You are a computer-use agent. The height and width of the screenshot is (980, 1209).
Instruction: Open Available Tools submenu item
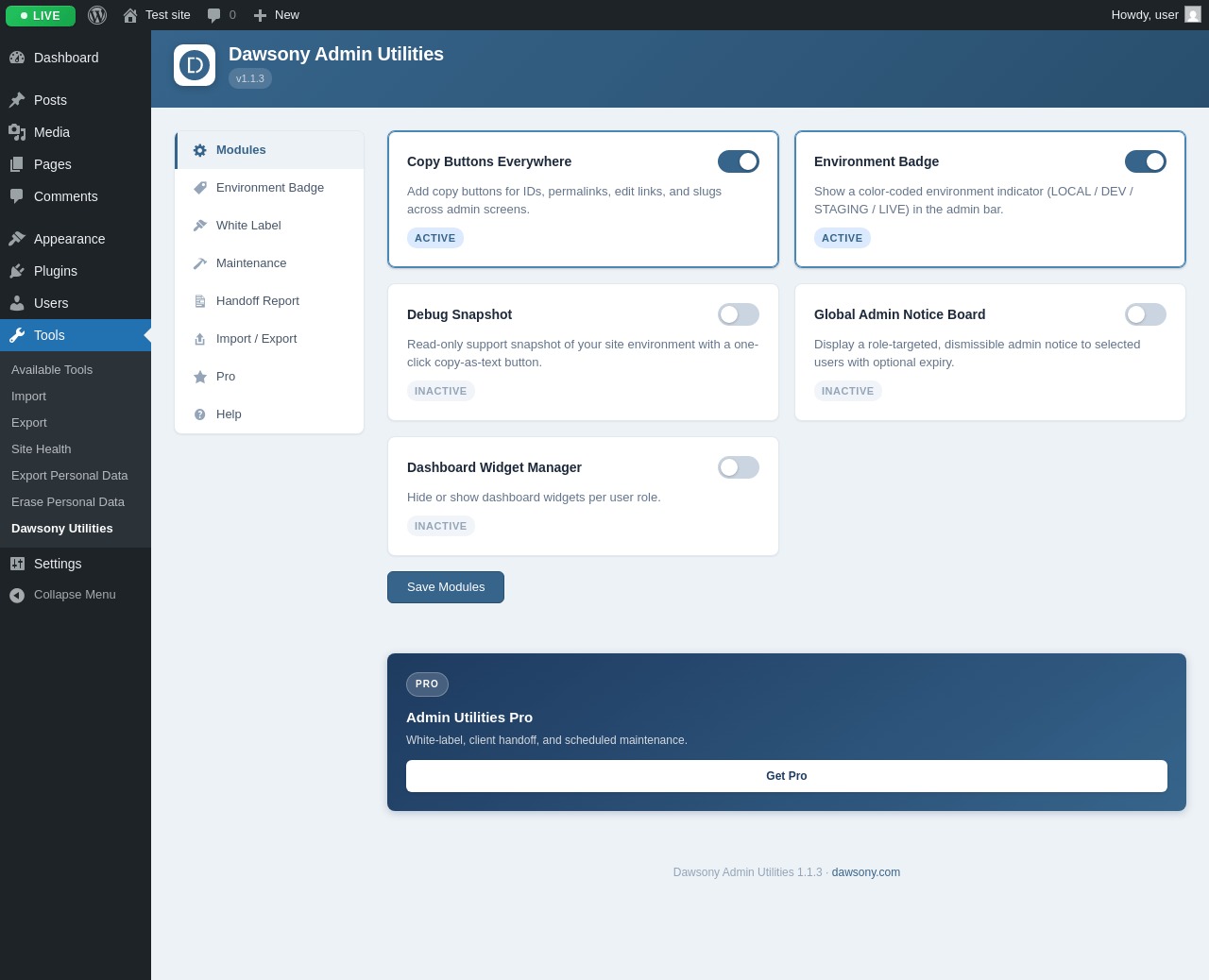click(x=52, y=370)
